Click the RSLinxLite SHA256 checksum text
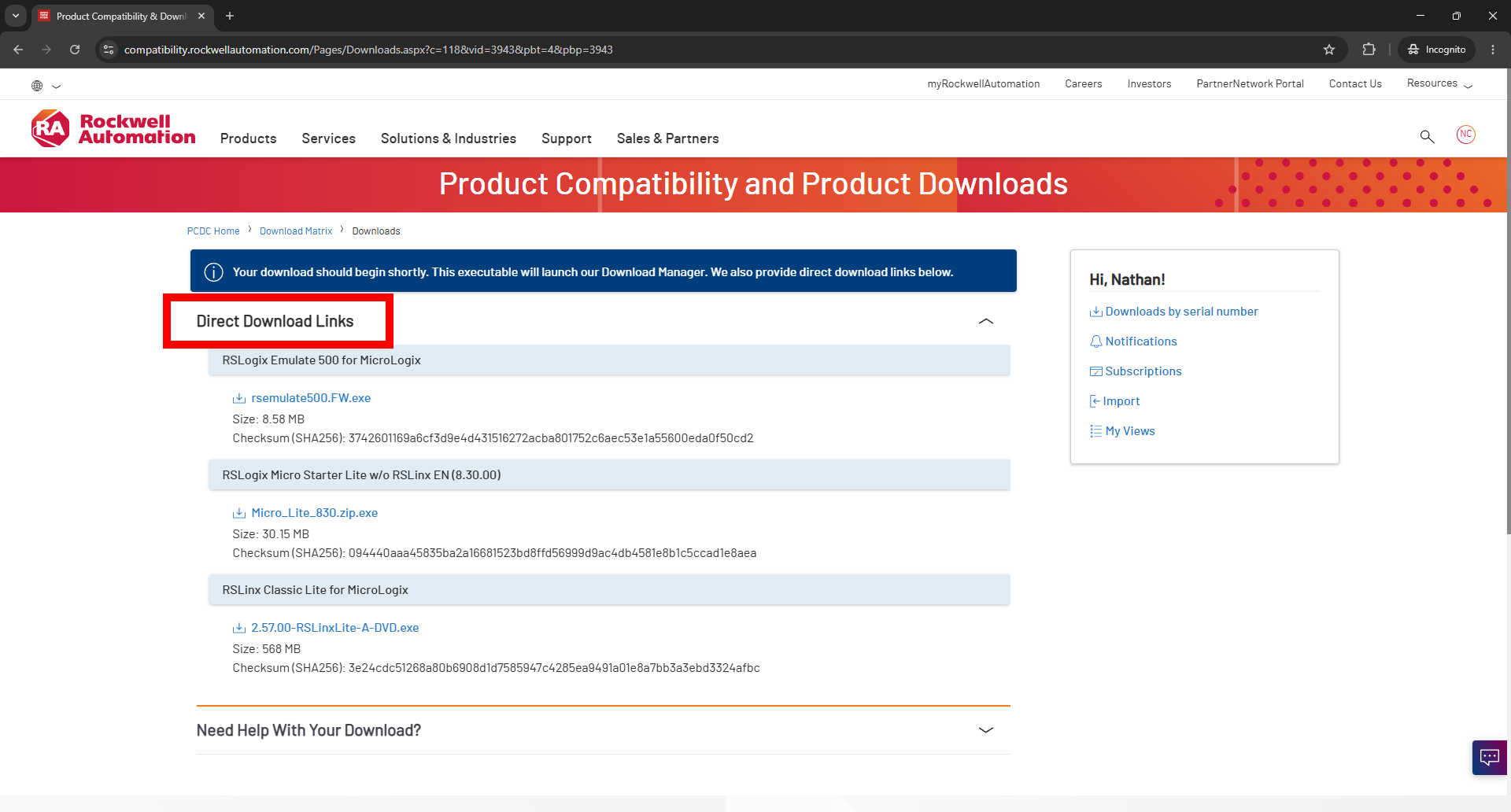This screenshot has height=812, width=1511. click(496, 668)
